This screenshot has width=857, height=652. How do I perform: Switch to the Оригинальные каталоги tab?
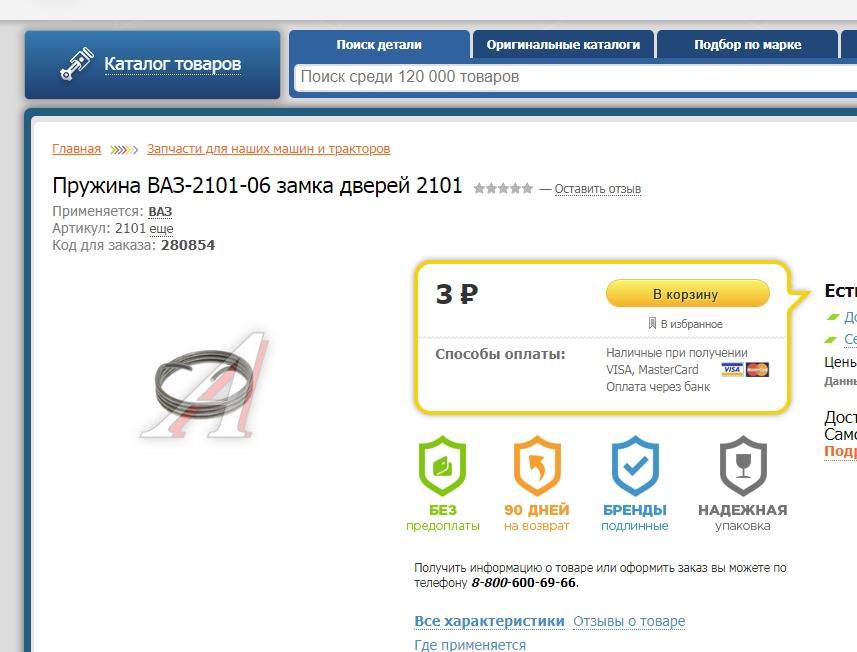click(563, 45)
